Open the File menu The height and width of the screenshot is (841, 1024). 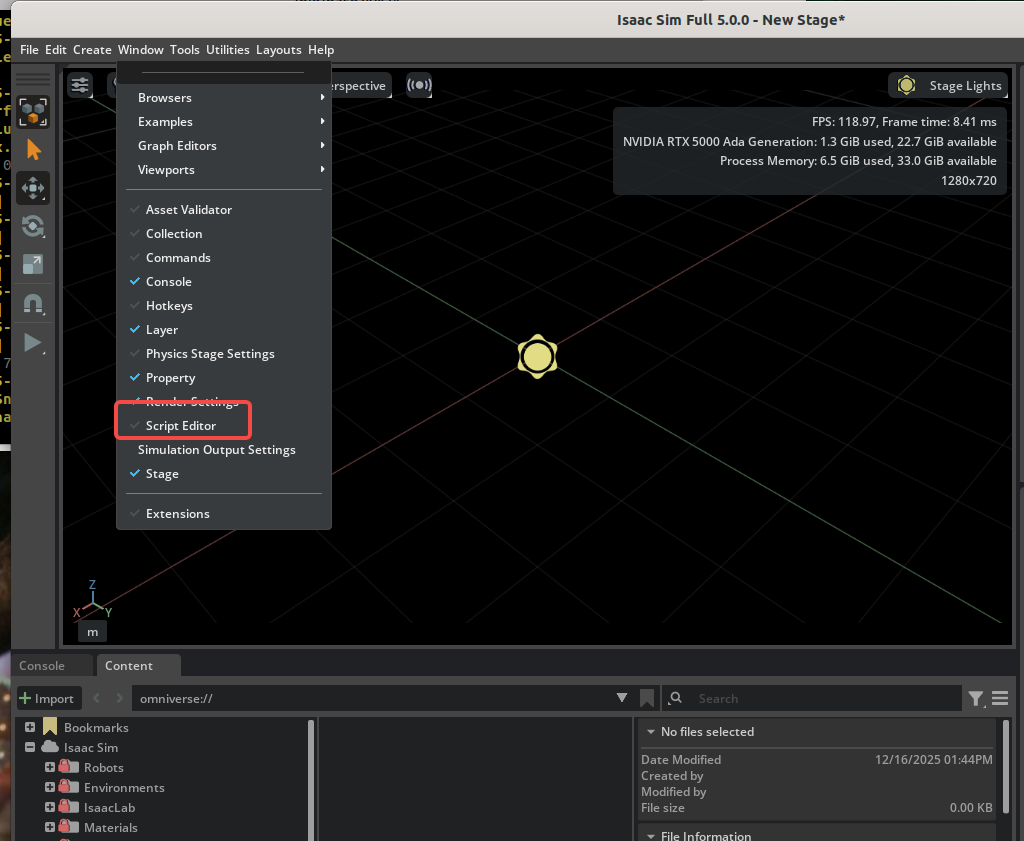[x=29, y=50]
